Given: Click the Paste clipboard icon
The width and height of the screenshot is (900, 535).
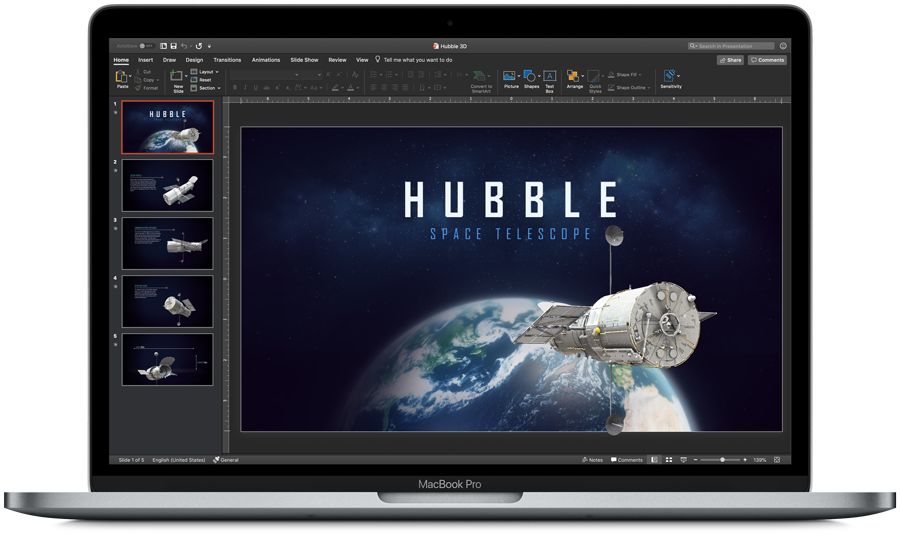Looking at the screenshot, I should [x=122, y=77].
